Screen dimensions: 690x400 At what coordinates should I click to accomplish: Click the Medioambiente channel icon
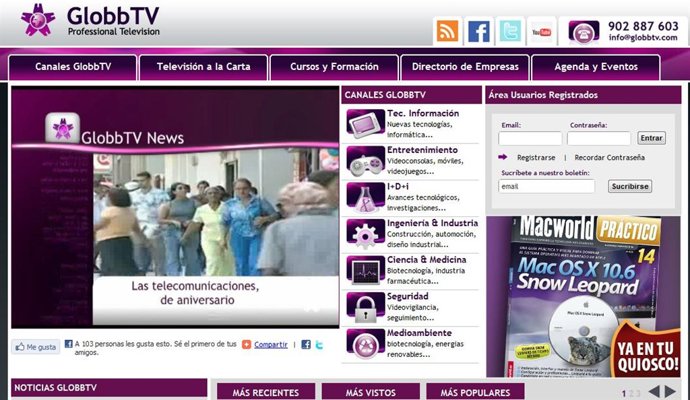[361, 341]
